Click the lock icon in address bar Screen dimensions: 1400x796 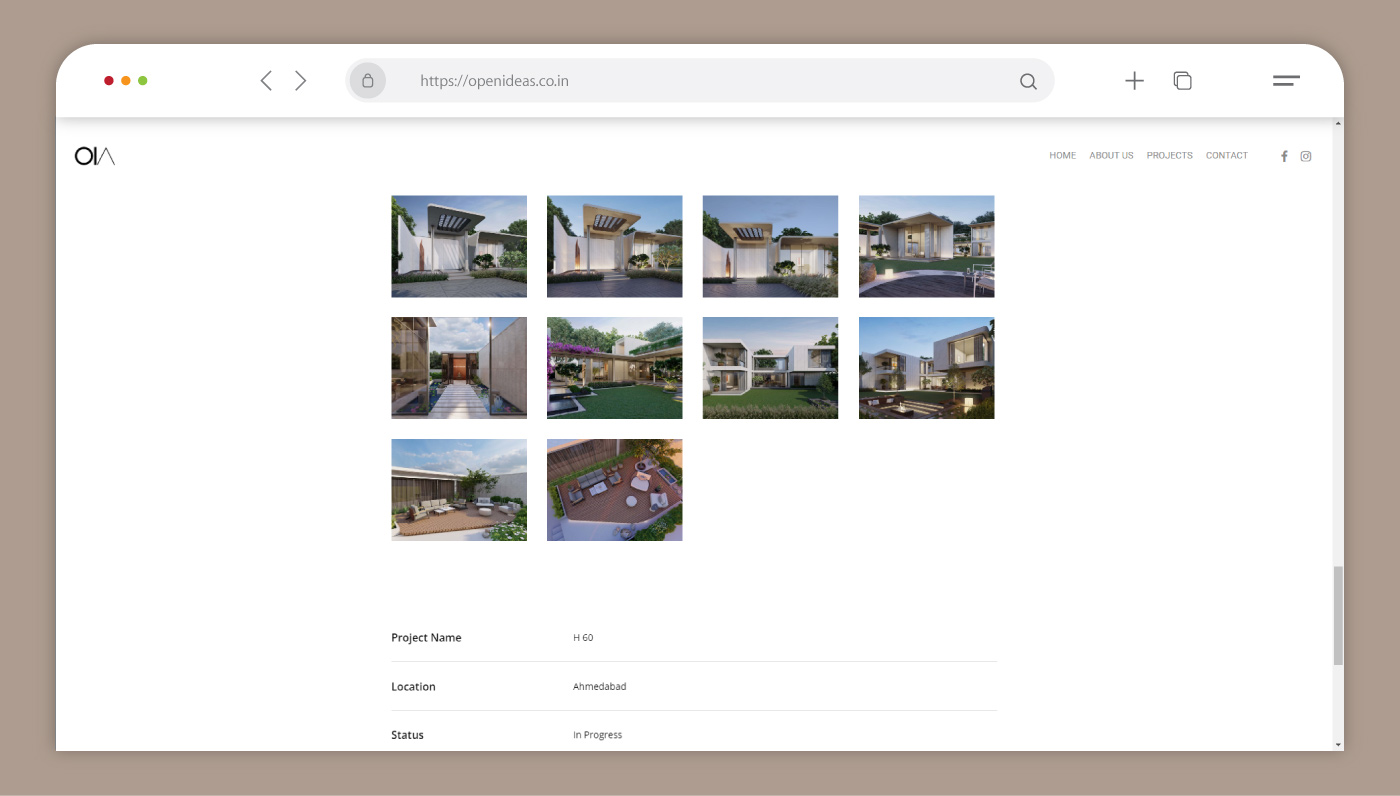(x=368, y=81)
